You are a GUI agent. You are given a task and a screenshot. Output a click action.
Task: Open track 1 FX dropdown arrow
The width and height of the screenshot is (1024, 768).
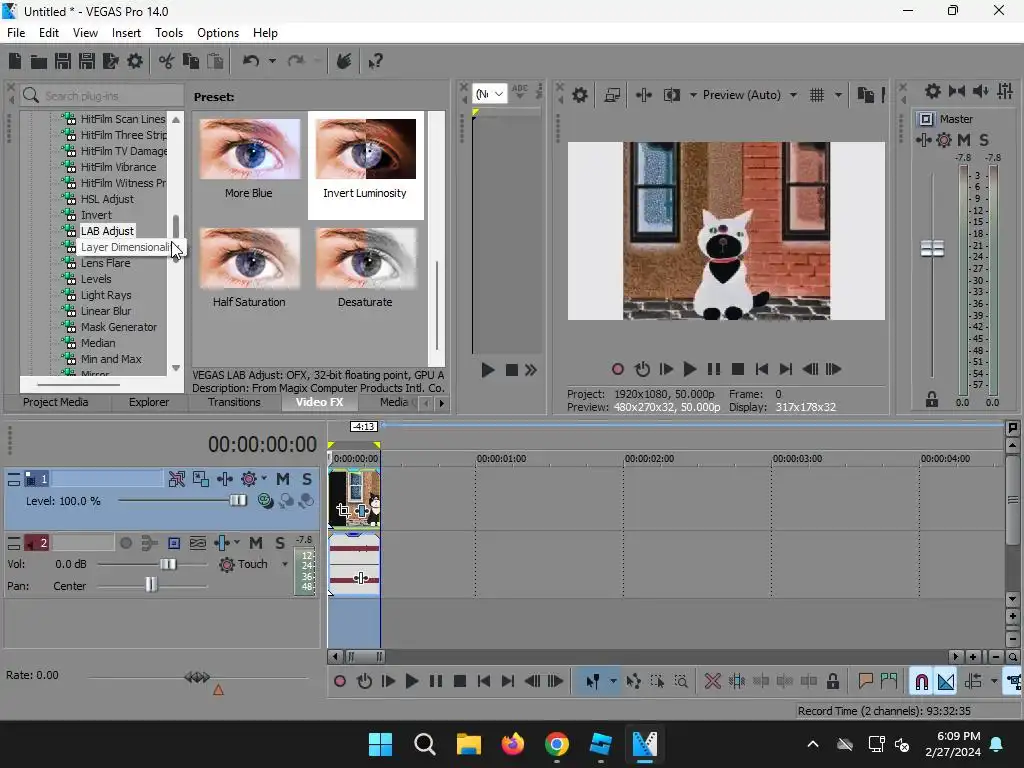(264, 479)
